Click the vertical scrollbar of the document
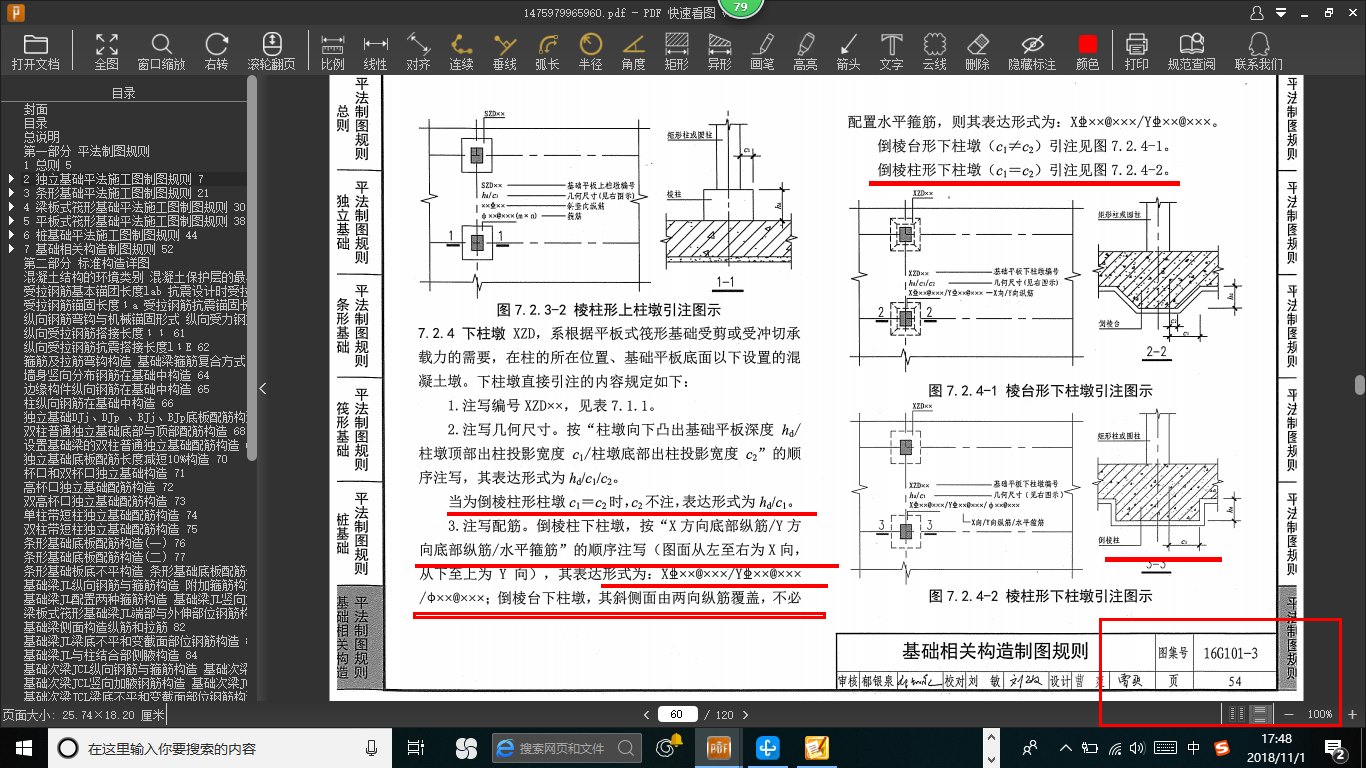This screenshot has width=1366, height=768. coord(1360,385)
